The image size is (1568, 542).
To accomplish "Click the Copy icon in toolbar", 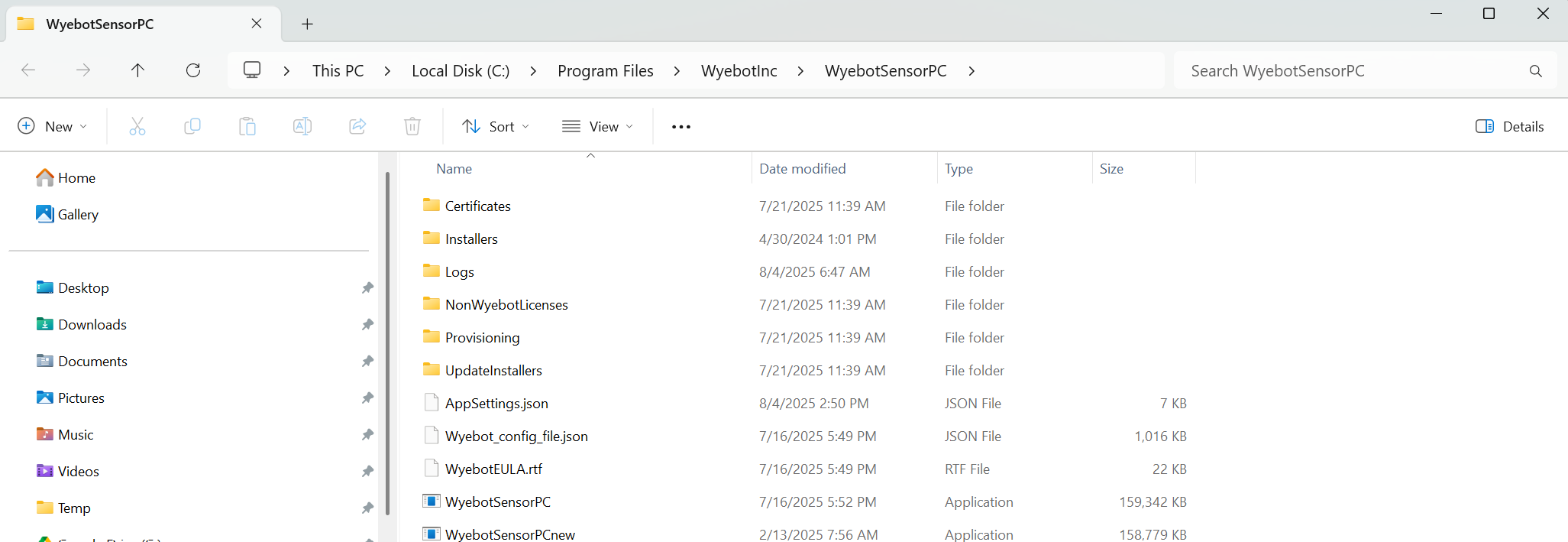I will pyautogui.click(x=192, y=126).
